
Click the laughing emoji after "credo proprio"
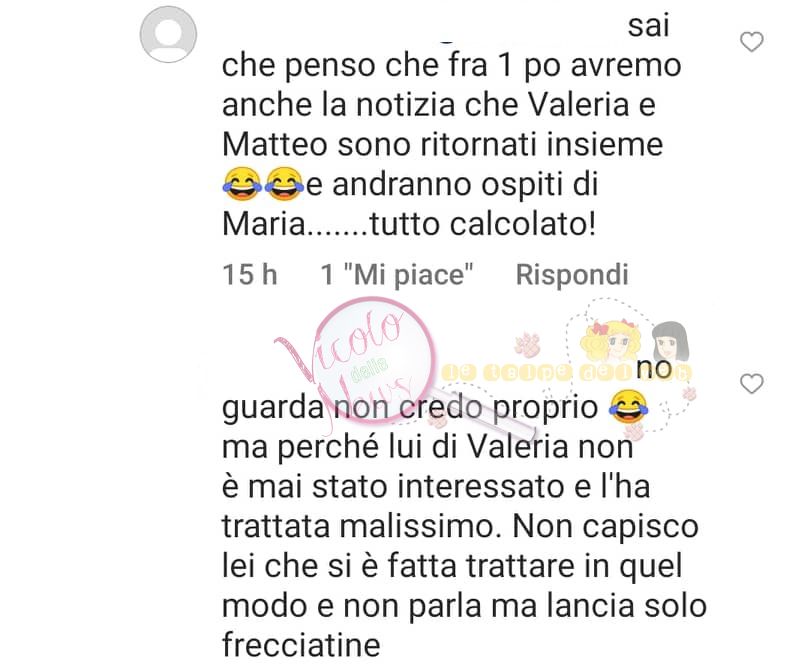point(629,408)
